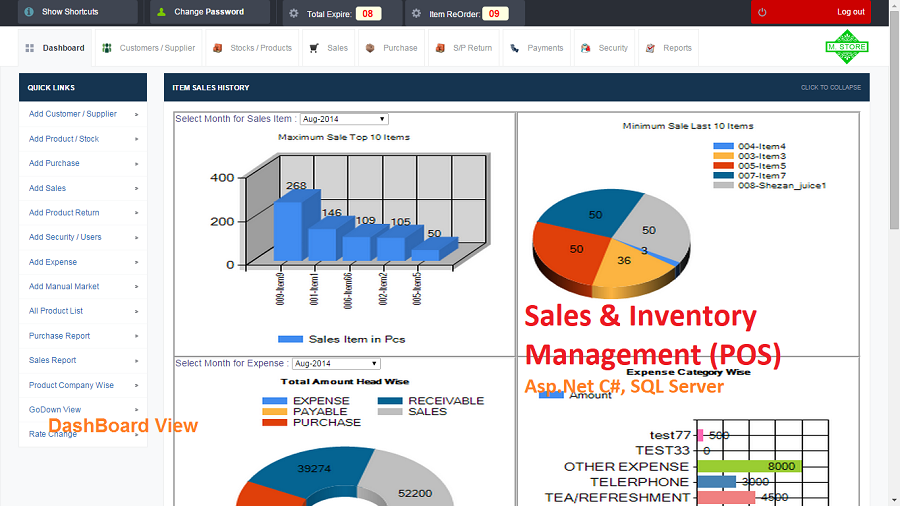Click the Customers / Supplier people icon
The height and width of the screenshot is (506, 900).
(107, 48)
